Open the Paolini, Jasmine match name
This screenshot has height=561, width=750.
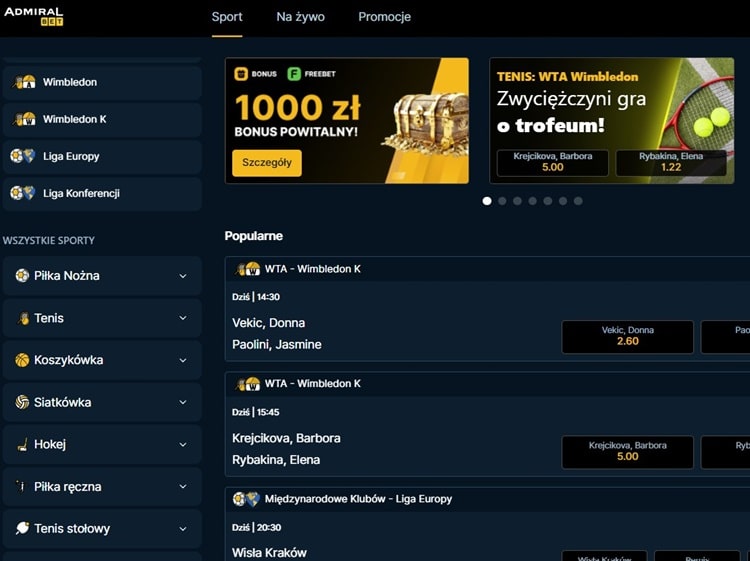(276, 344)
